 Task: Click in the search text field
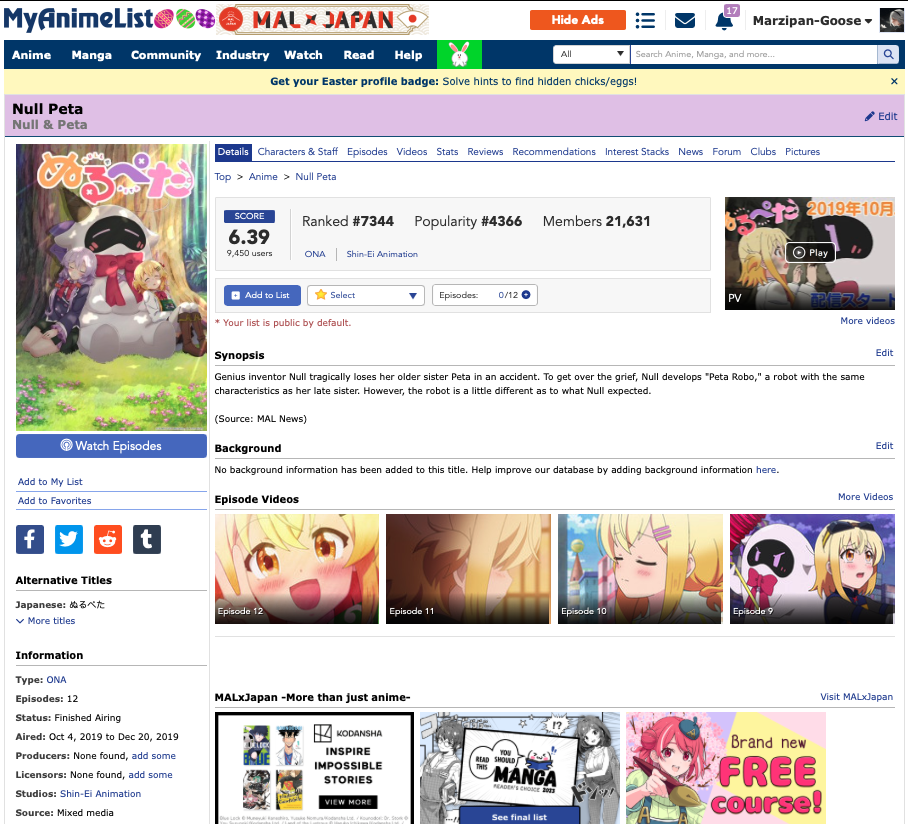[754, 54]
